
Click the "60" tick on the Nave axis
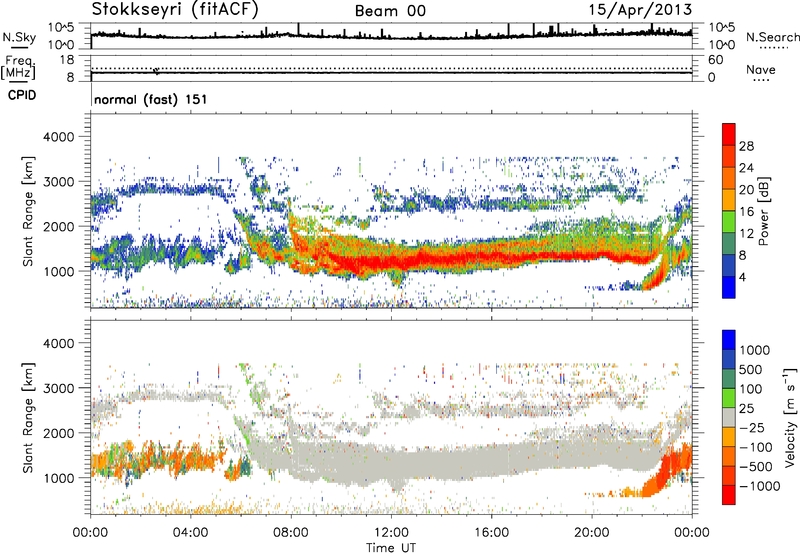[x=715, y=60]
